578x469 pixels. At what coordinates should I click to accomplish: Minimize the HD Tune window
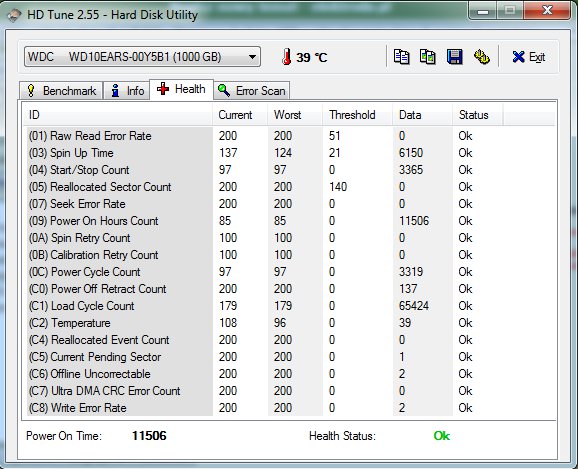483,11
